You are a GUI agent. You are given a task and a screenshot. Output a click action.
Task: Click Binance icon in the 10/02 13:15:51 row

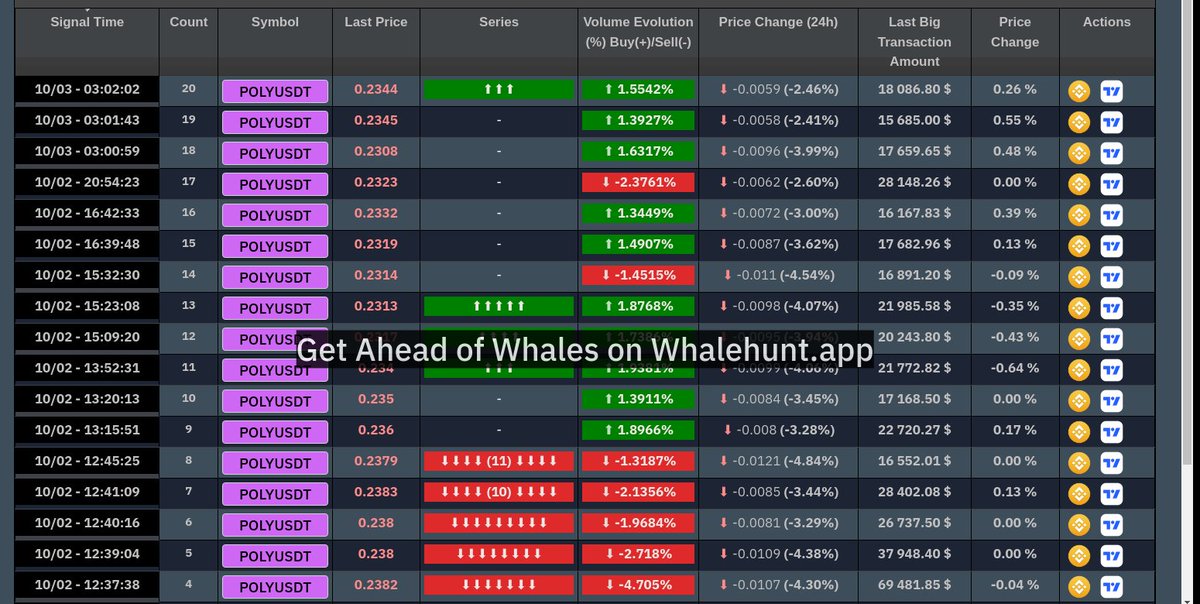pyautogui.click(x=1079, y=432)
